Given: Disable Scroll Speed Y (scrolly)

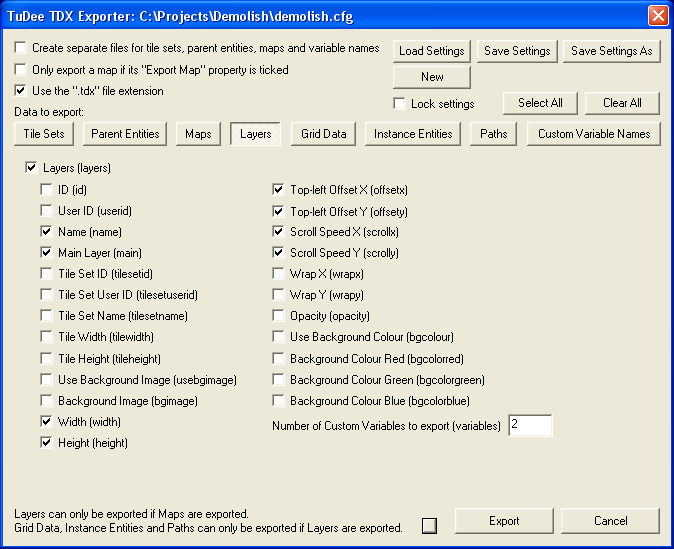Looking at the screenshot, I should coord(278,252).
